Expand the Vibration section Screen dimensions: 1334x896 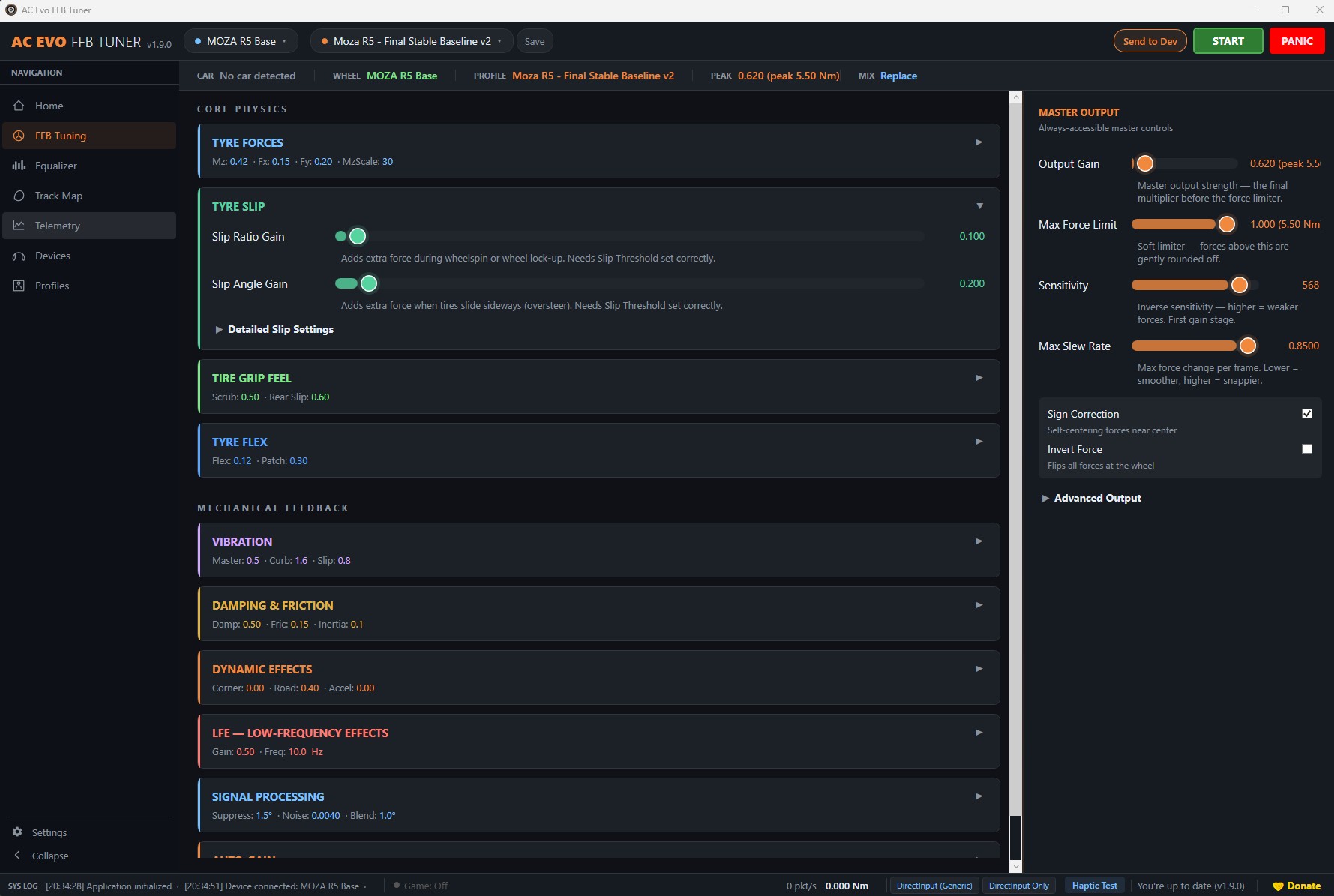point(979,541)
